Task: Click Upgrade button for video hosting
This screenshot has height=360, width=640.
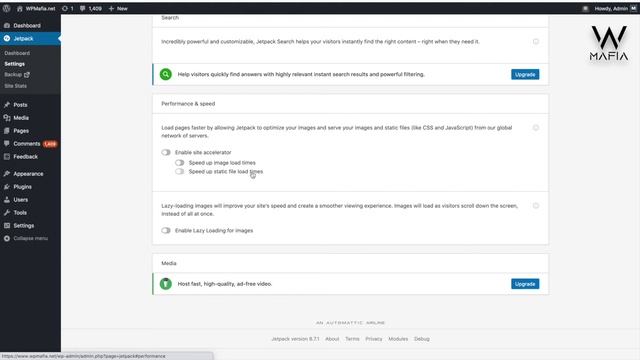Action: [525, 284]
